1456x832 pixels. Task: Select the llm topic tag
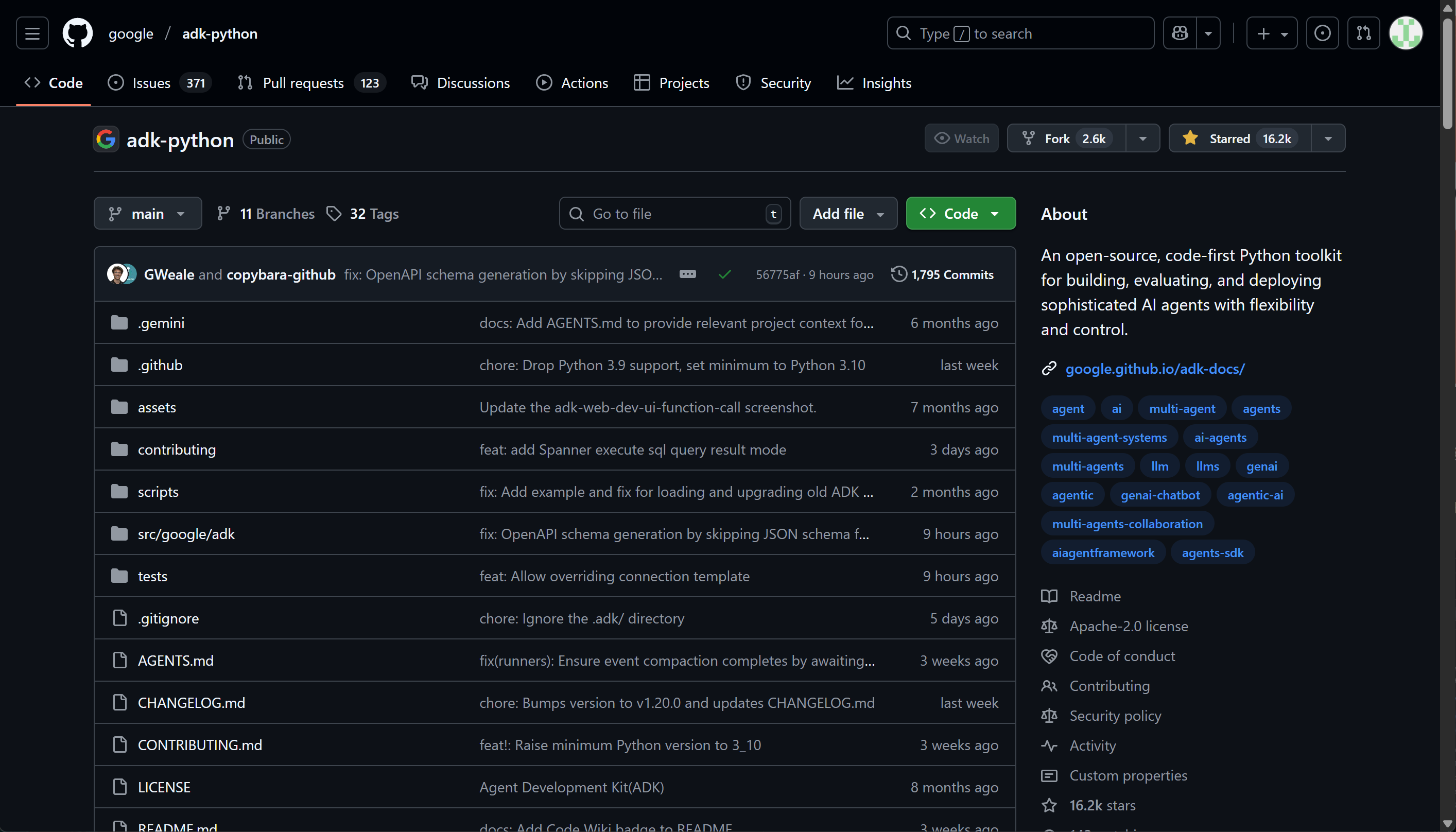[1159, 466]
